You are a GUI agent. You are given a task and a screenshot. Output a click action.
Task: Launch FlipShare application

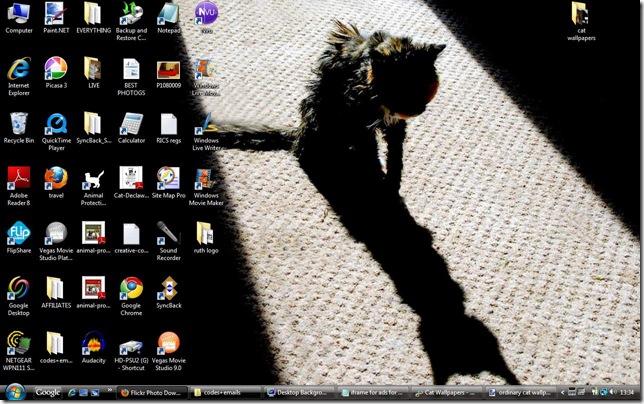[18, 238]
